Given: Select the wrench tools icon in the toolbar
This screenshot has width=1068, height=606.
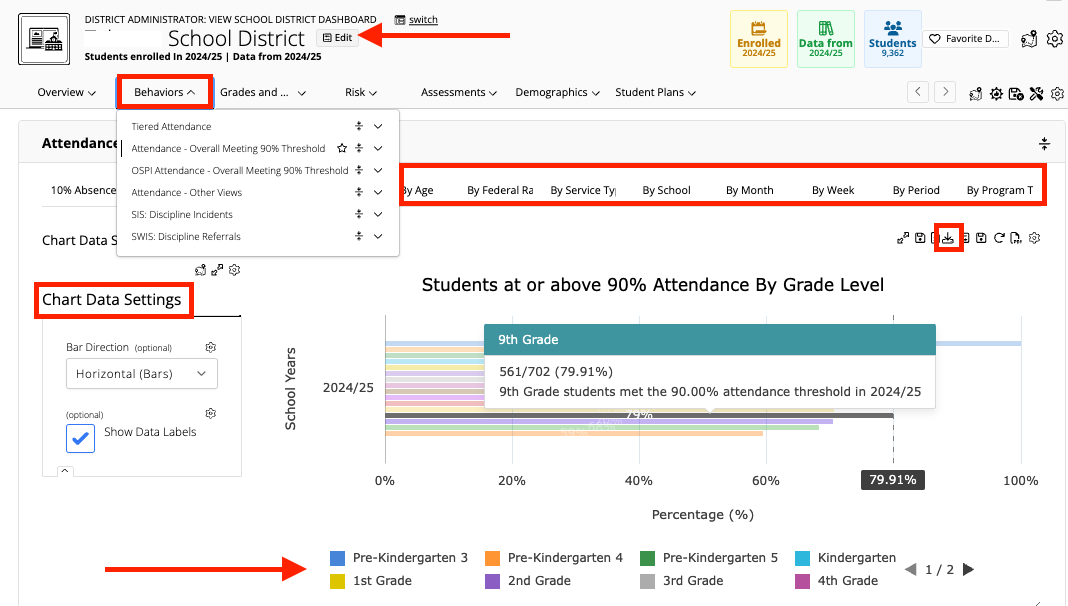Looking at the screenshot, I should [1035, 93].
